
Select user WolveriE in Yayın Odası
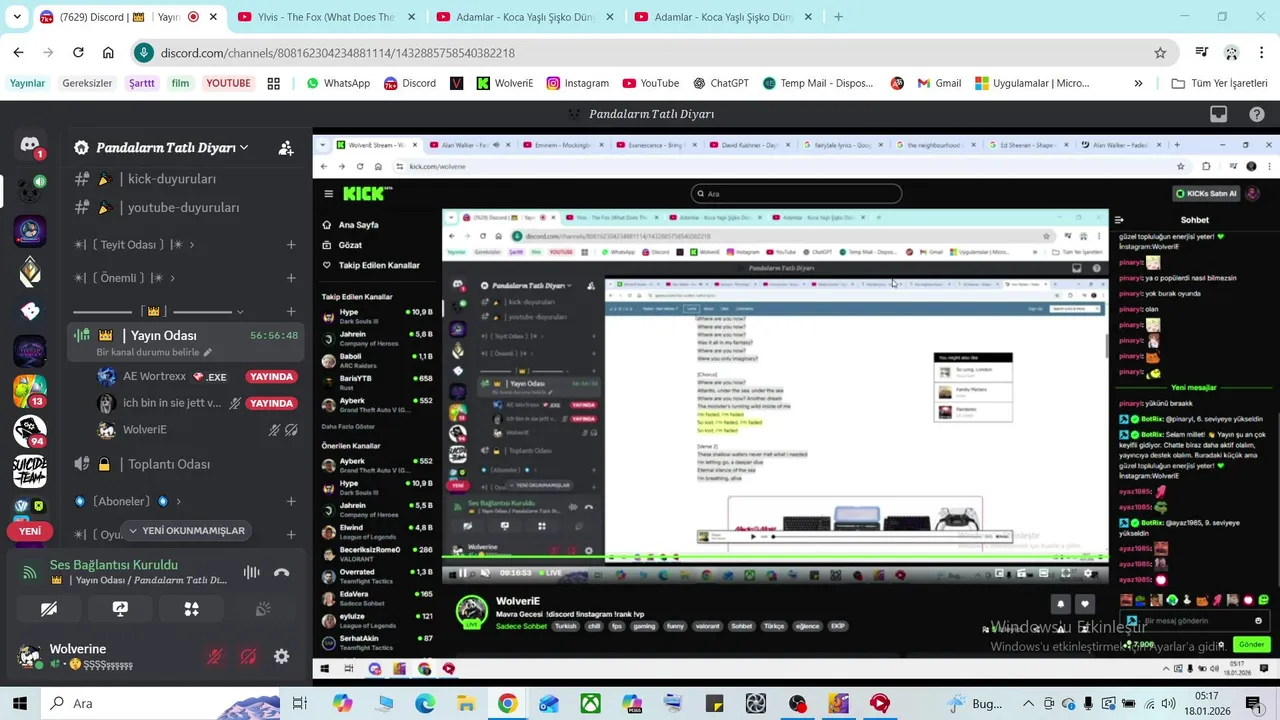pos(144,430)
